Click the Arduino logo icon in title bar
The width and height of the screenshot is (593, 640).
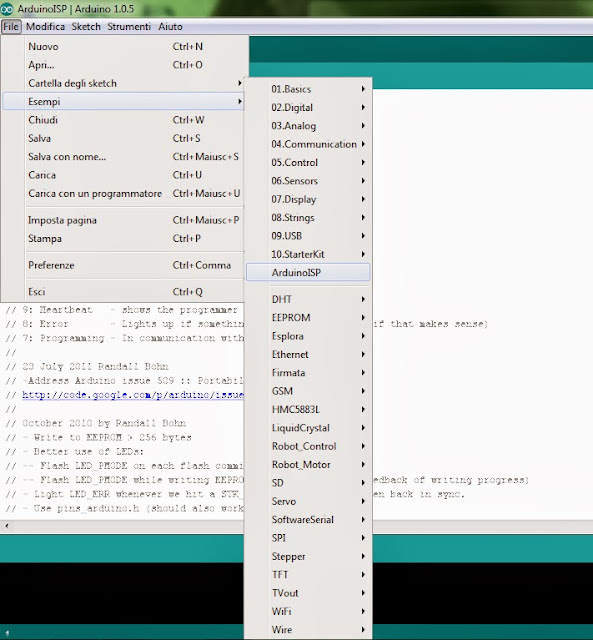coord(7,9)
